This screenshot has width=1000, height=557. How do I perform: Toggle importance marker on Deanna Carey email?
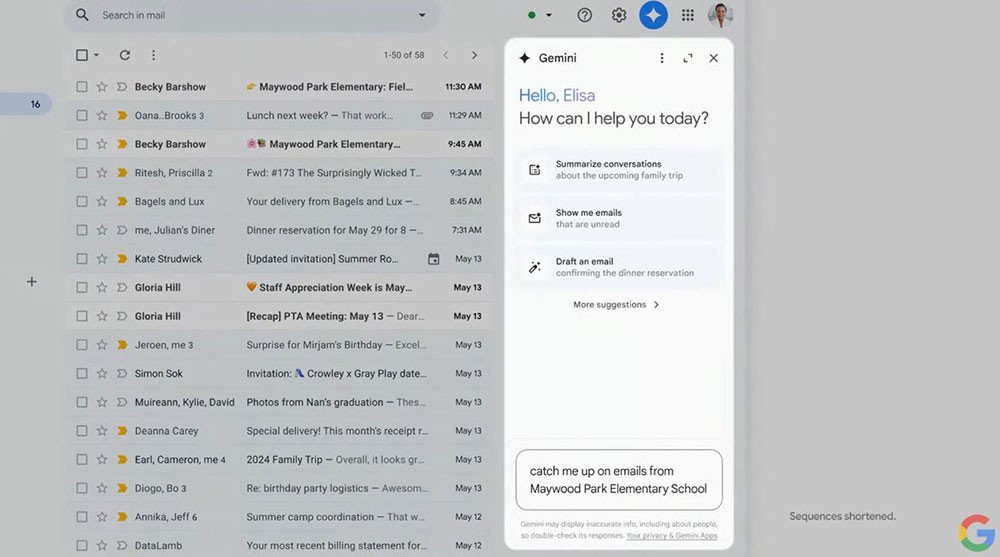point(122,431)
